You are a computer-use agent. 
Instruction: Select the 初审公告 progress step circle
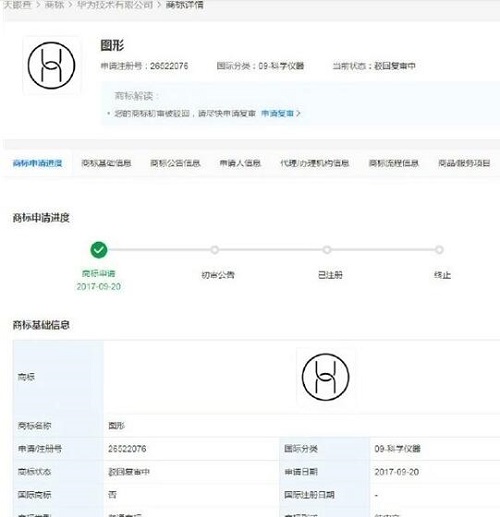[214, 250]
